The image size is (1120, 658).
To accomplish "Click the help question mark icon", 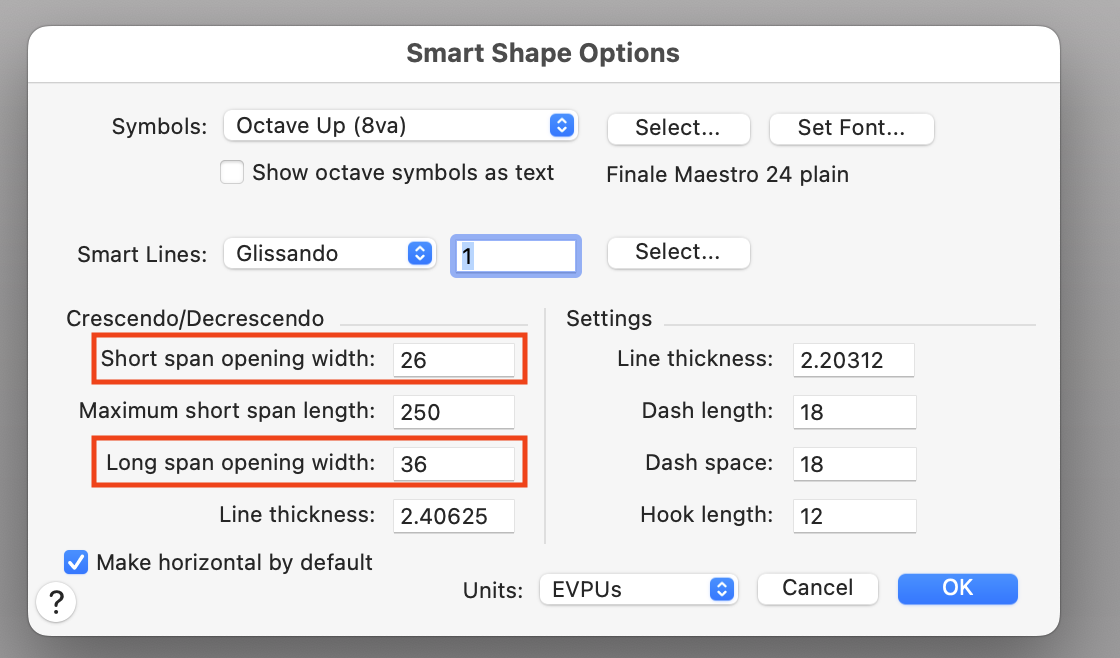I will point(56,602).
